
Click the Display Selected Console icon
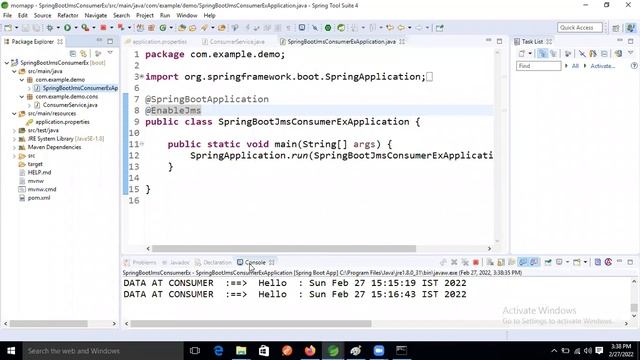559,262
